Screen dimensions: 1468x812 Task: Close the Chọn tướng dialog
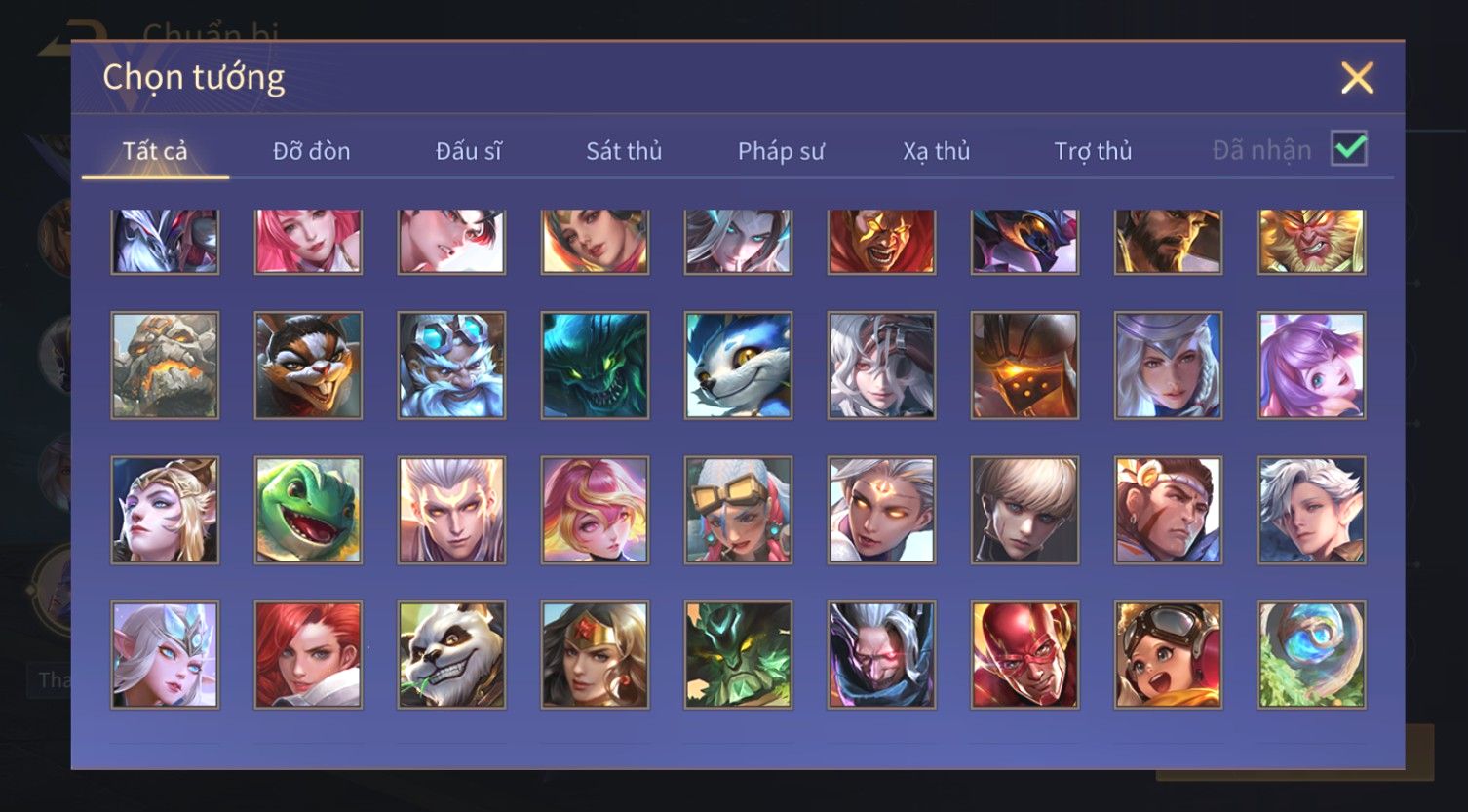(1357, 77)
